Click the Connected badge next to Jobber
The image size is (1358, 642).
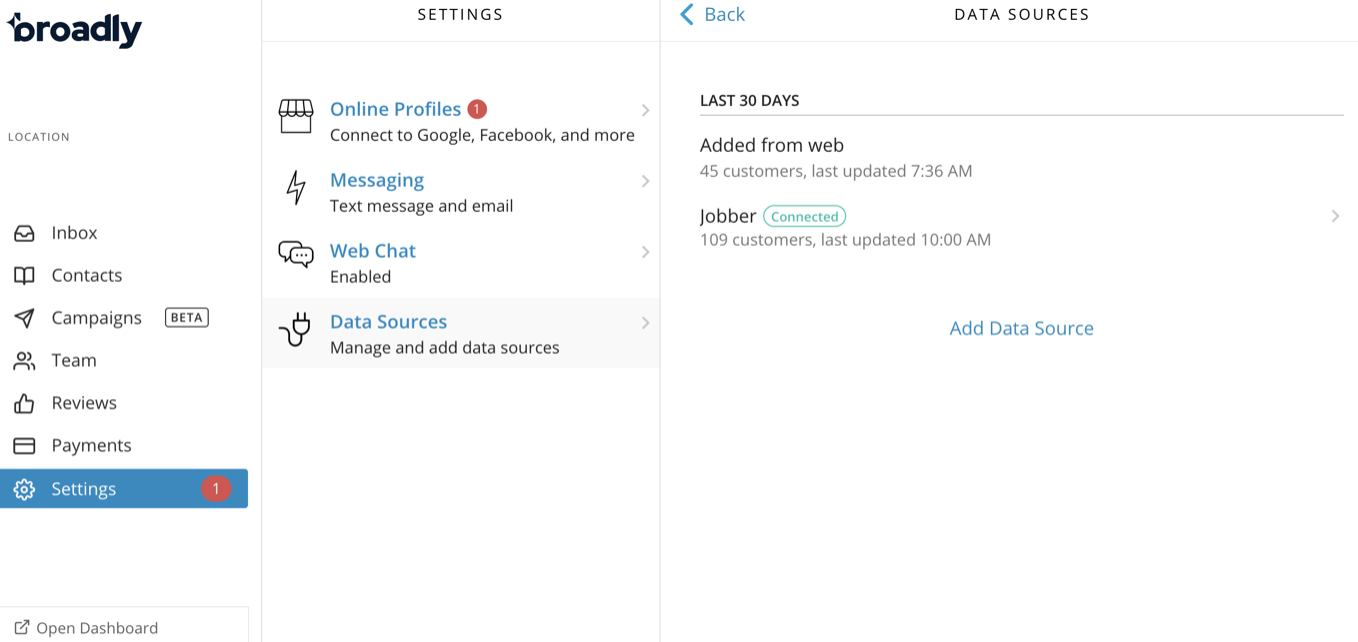(804, 216)
